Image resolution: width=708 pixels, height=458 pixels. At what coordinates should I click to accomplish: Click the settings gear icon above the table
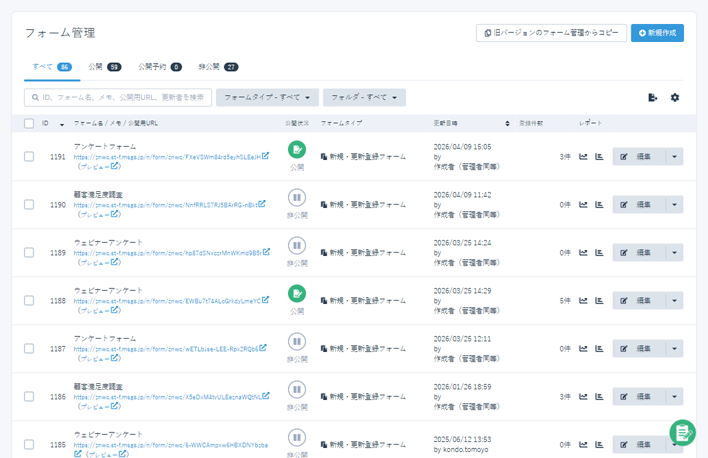[675, 98]
